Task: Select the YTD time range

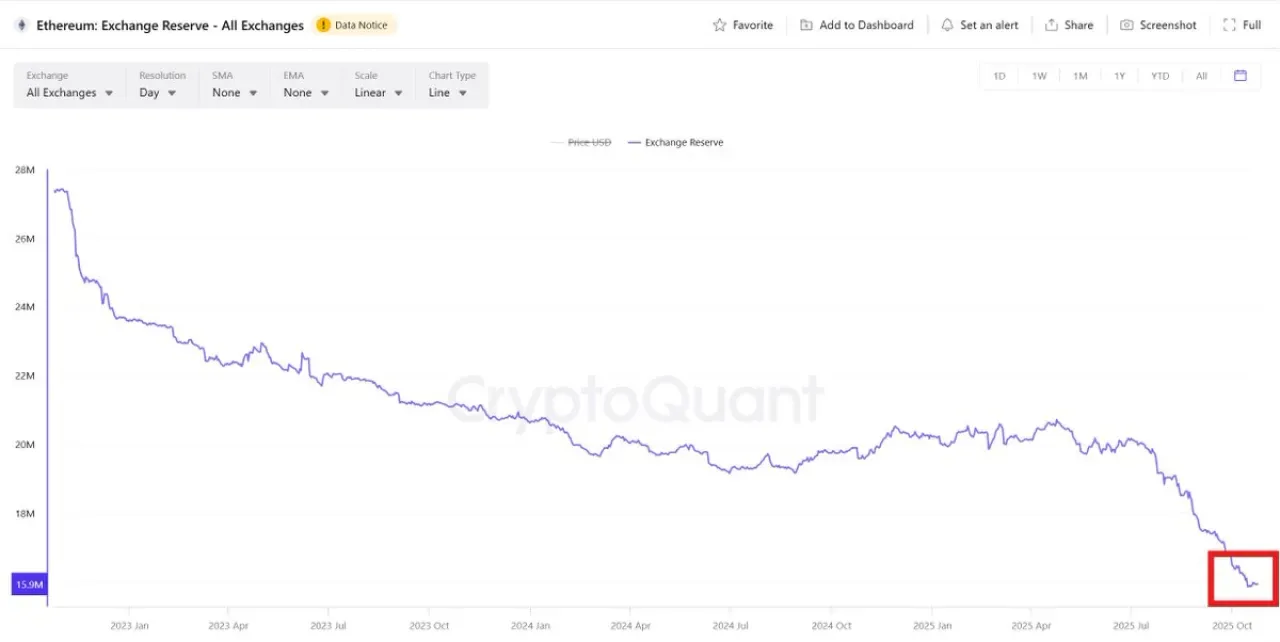Action: 1160,76
